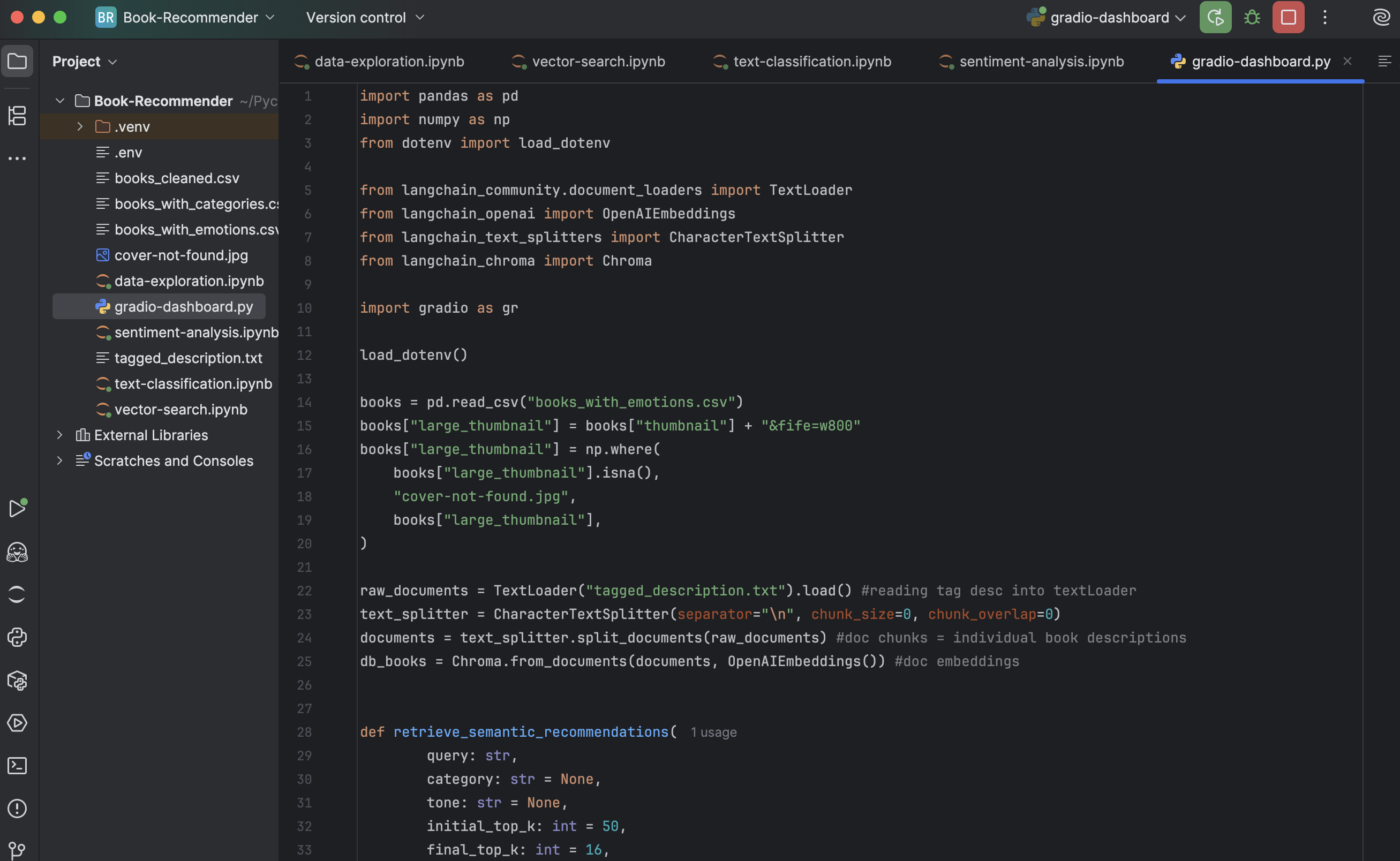Open books_cleaned.csv in project tree
This screenshot has width=1400, height=861.
pos(177,178)
